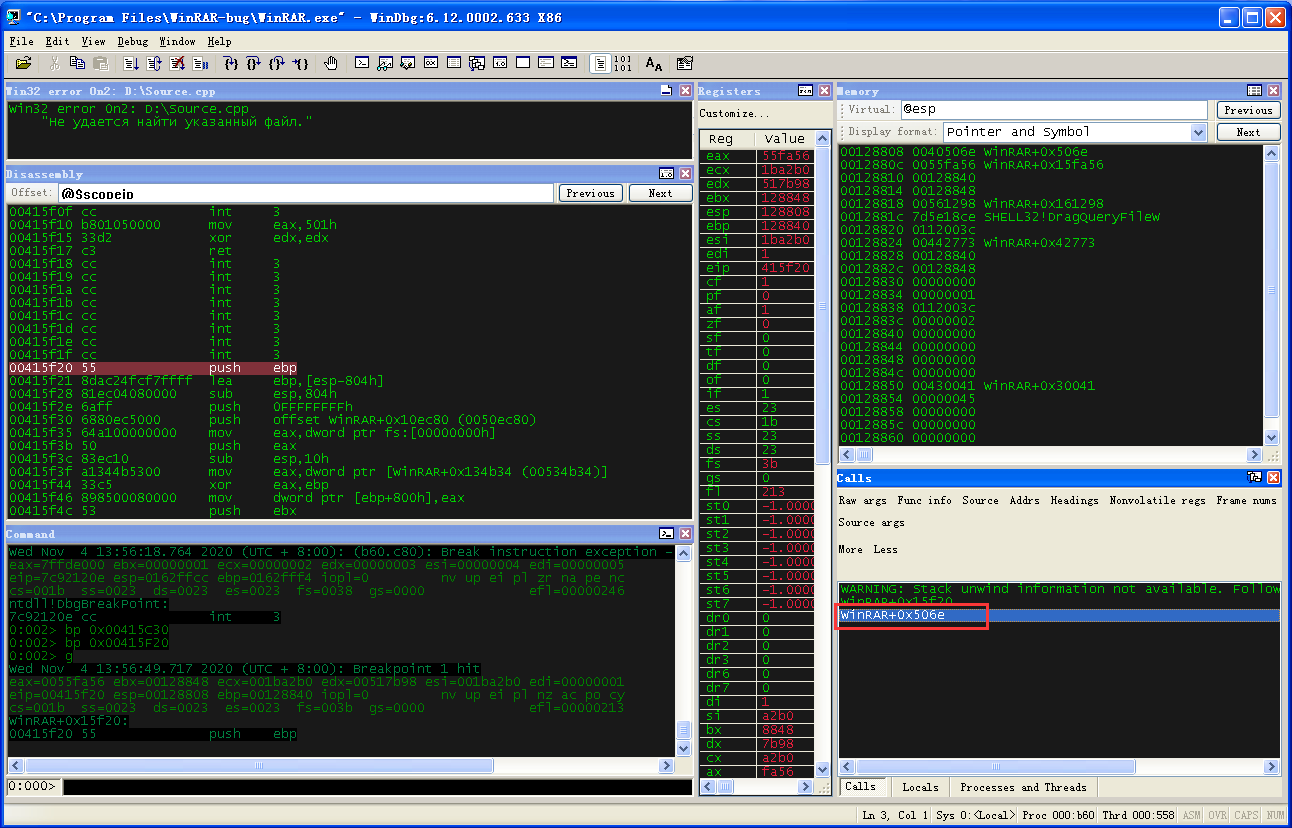This screenshot has width=1292, height=828.
Task: Click the Step Out toolbar icon
Action: (276, 63)
